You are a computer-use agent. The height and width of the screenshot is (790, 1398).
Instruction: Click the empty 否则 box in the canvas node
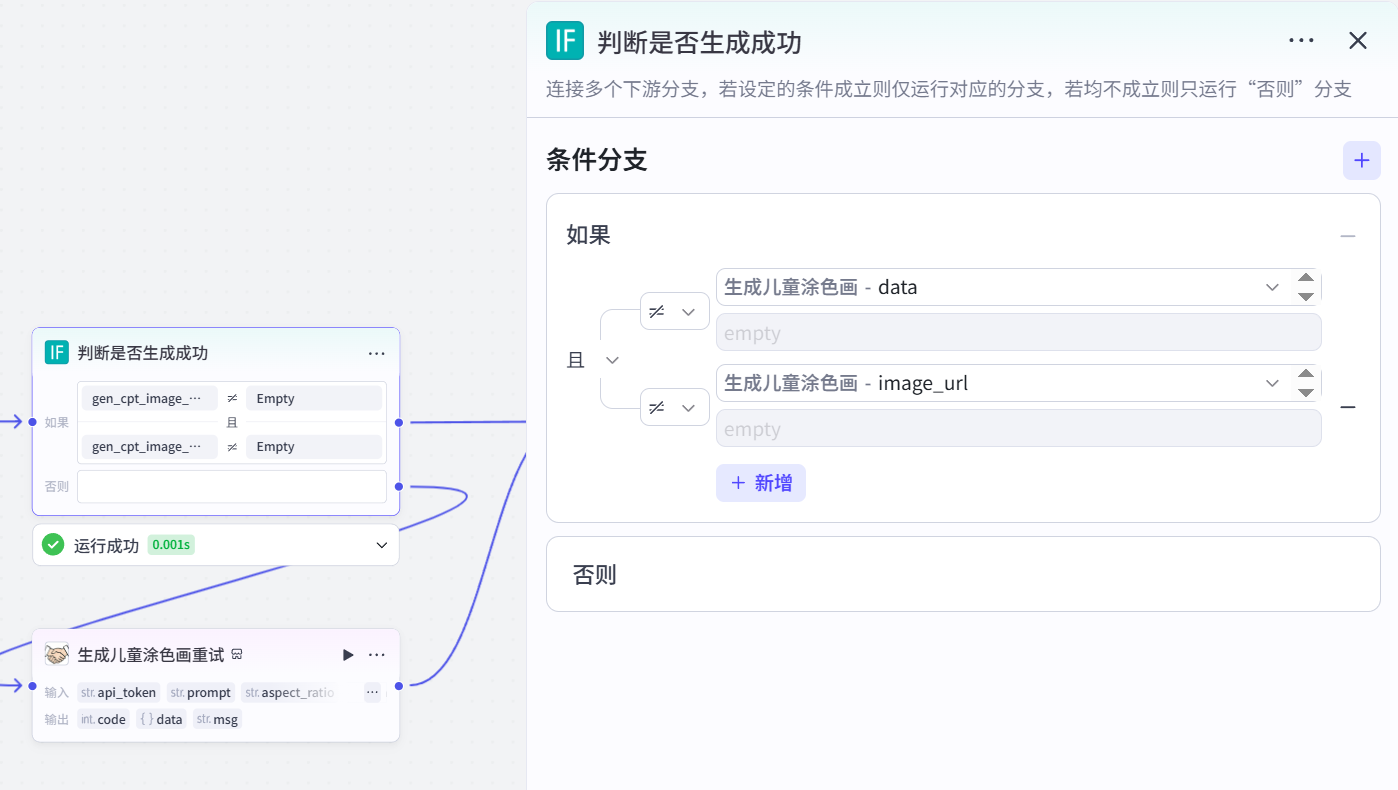coord(232,486)
